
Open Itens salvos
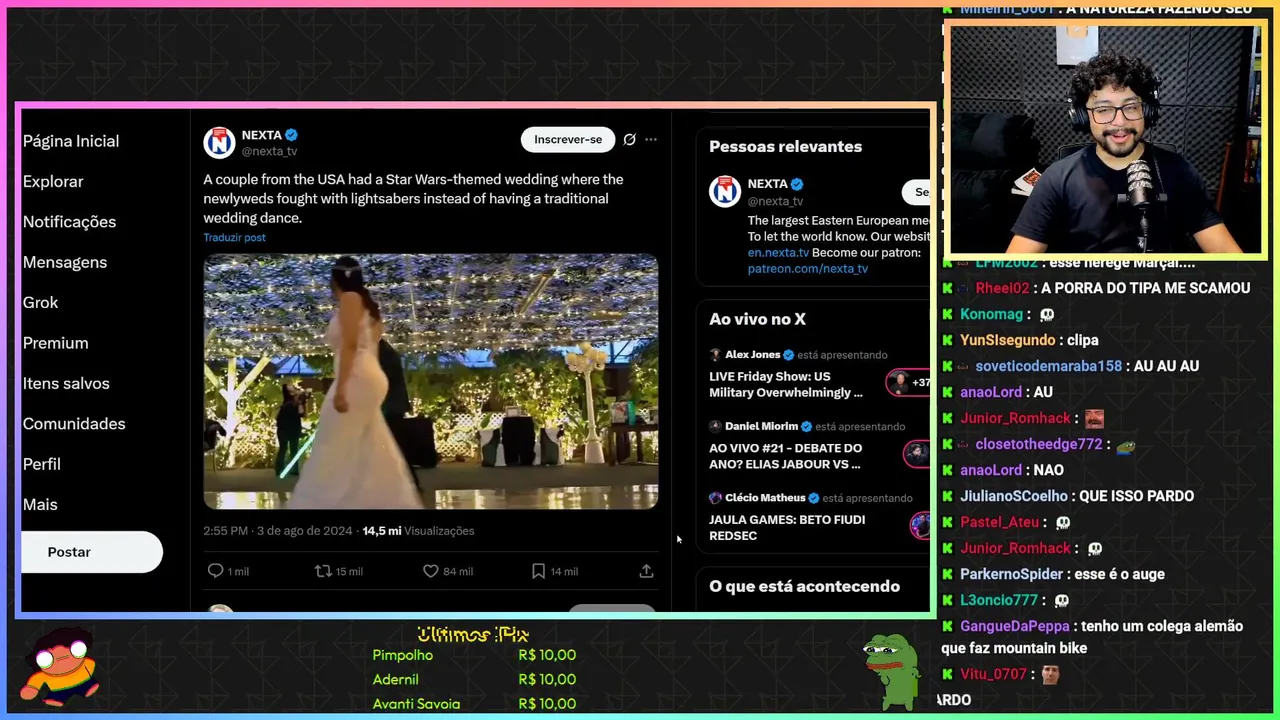coord(66,383)
